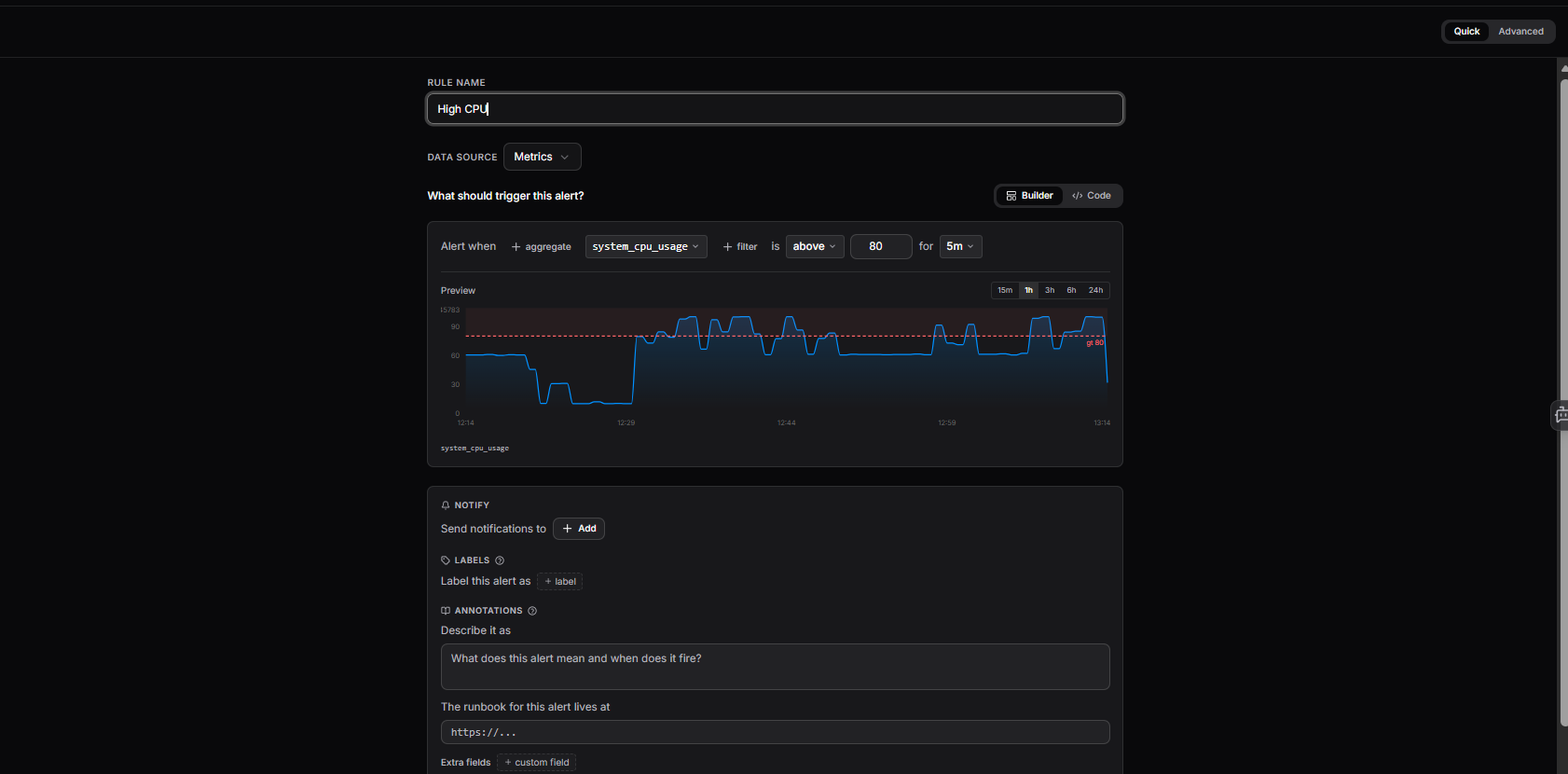This screenshot has height=774, width=1568.
Task: Open the system_cpu_usage metric dropdown
Action: coord(646,247)
